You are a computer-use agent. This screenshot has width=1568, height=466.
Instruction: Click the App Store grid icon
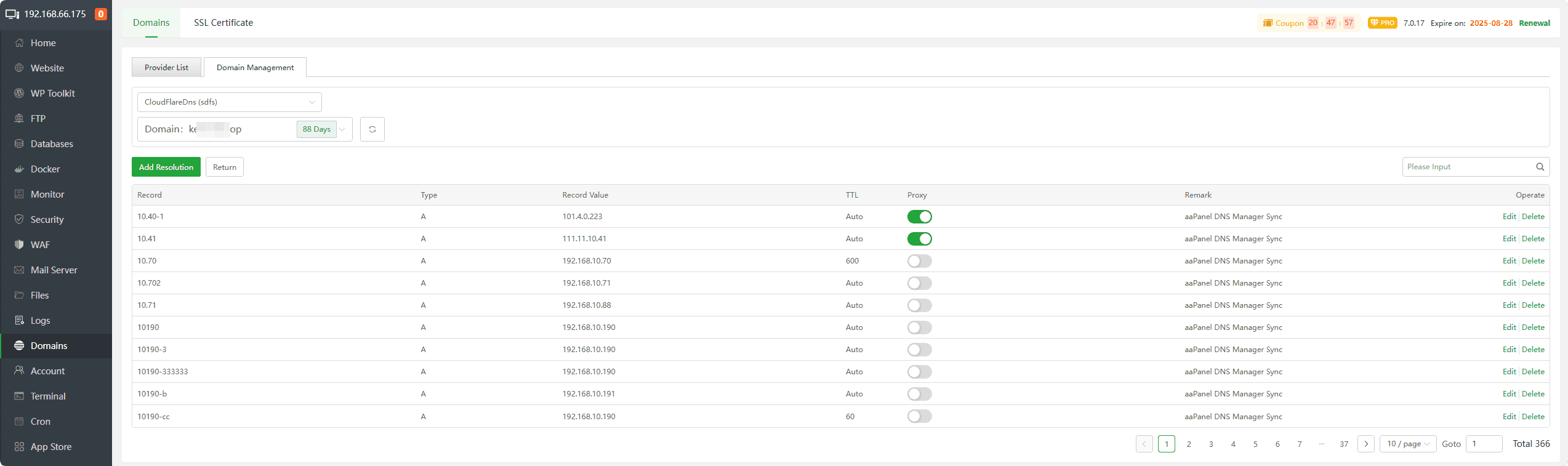pos(19,446)
